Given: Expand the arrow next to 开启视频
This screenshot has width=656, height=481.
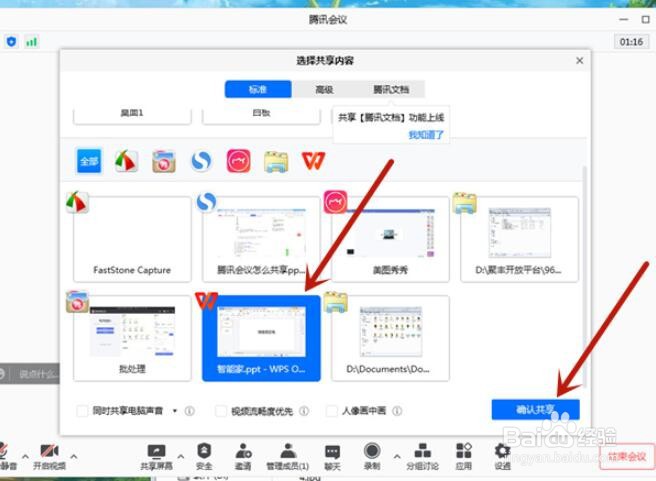Looking at the screenshot, I should 74,456.
